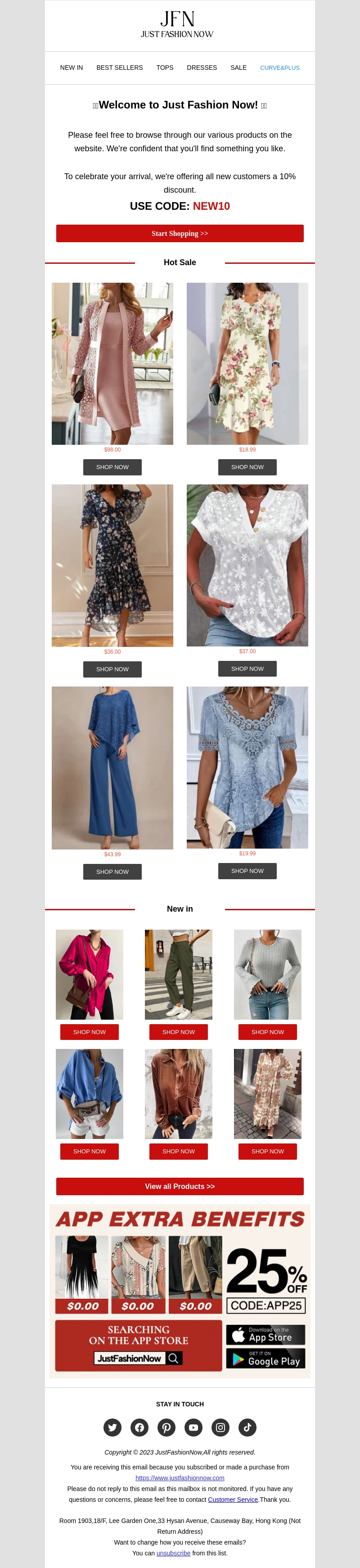Open the Pinterest social icon

(x=166, y=1428)
